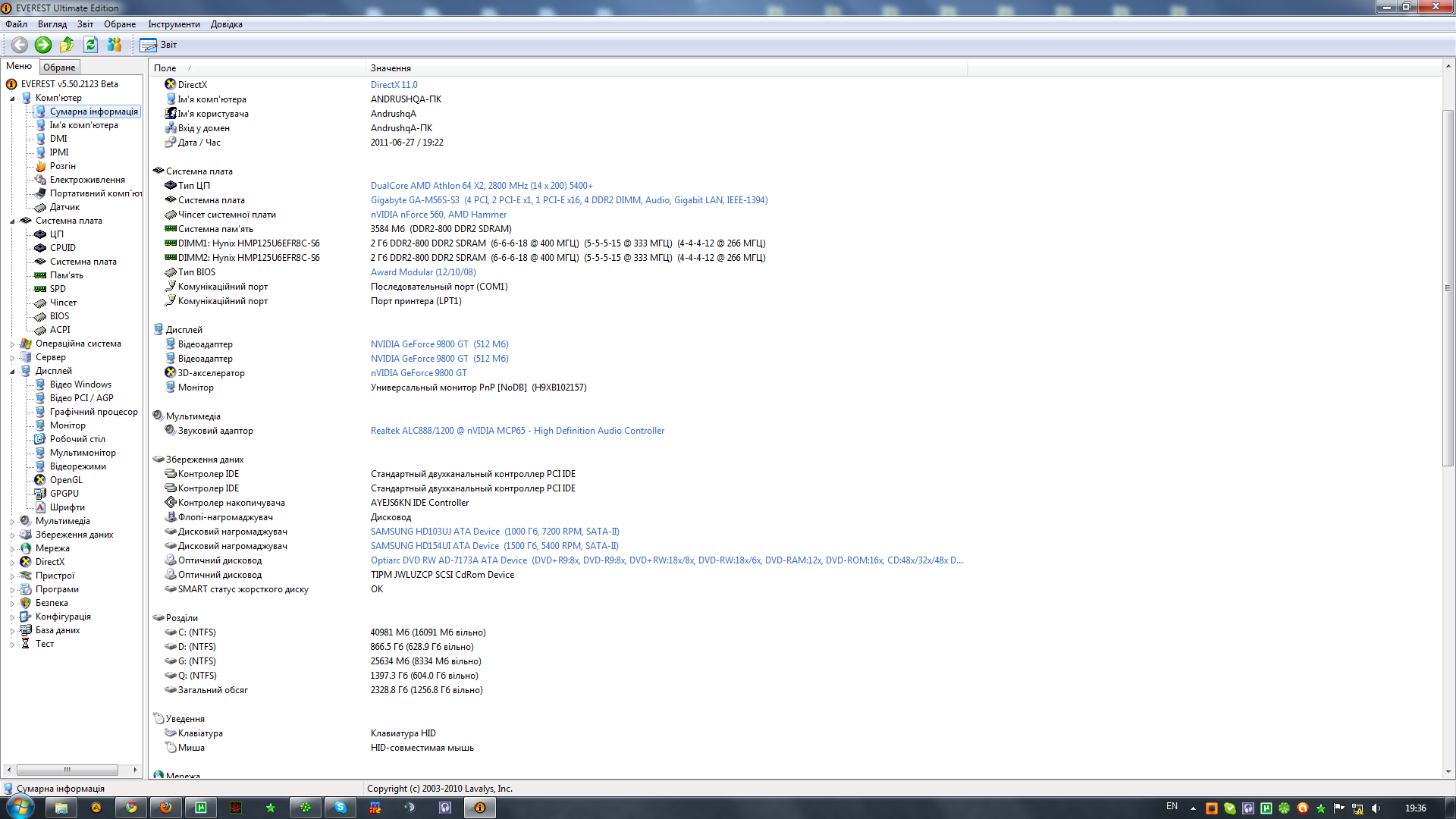Click the Поле column header
Viewport: 1456px width, 819px height.
point(257,68)
